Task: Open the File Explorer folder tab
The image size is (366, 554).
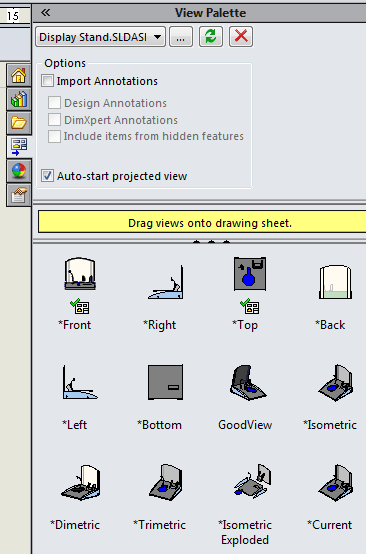Action: tap(19, 123)
